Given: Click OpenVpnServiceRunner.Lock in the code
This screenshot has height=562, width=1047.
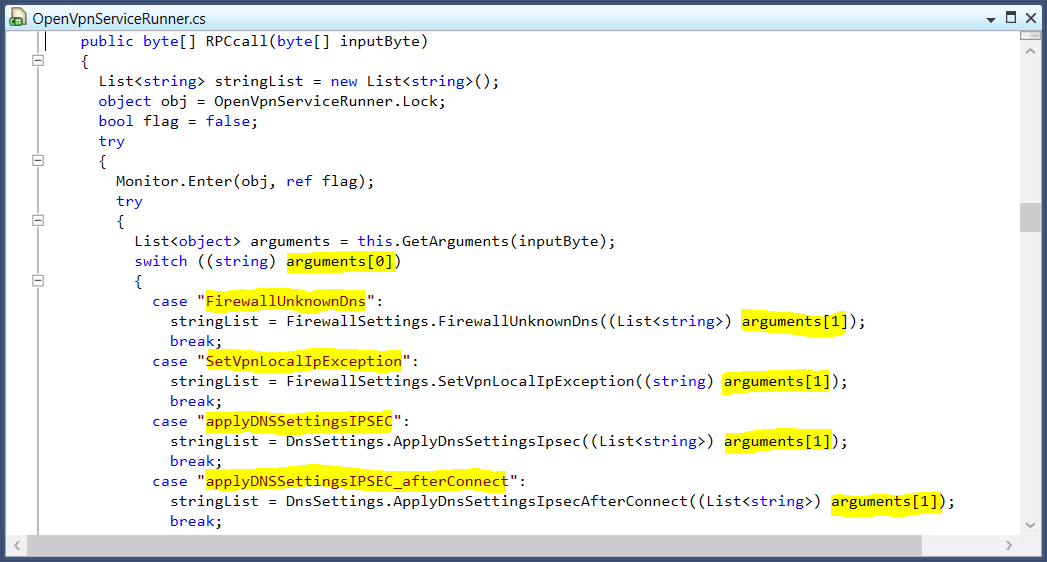Looking at the screenshot, I should pos(325,101).
